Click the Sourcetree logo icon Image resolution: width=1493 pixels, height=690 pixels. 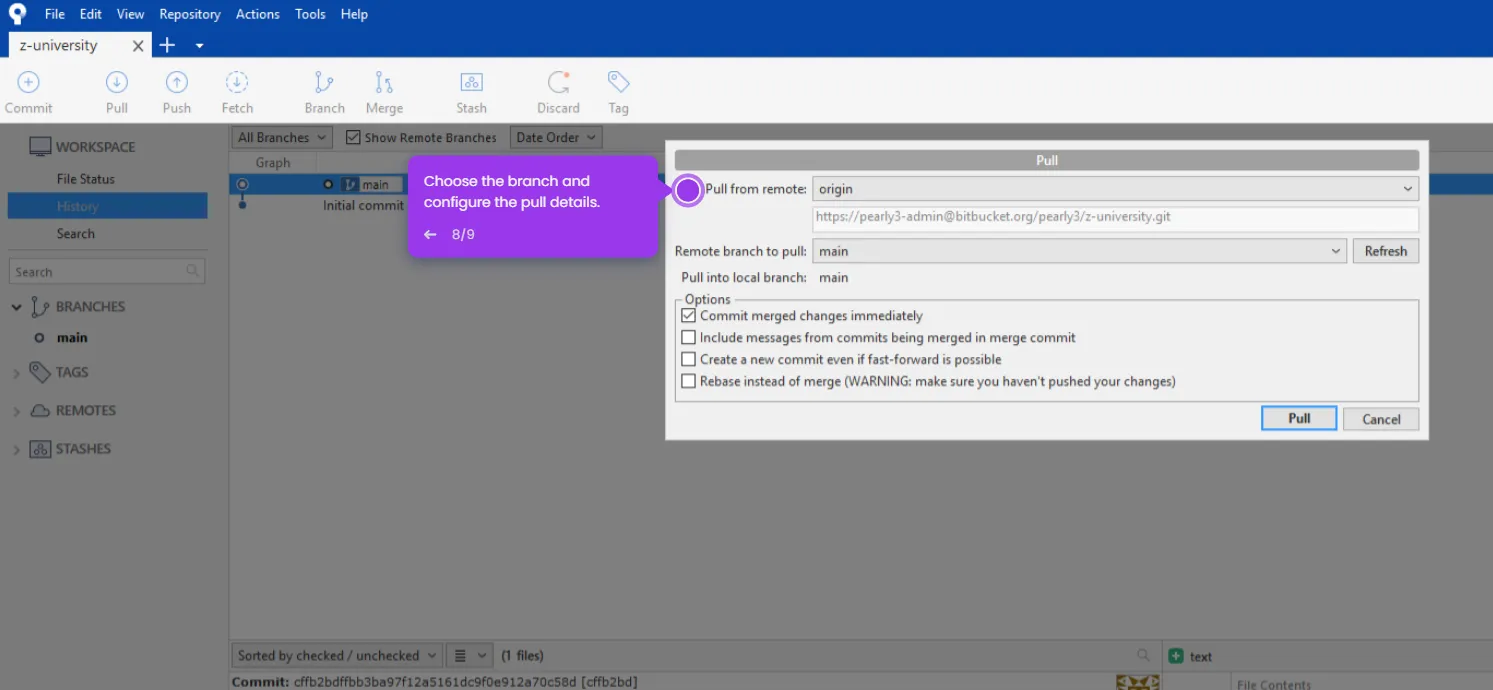pyautogui.click(x=17, y=14)
